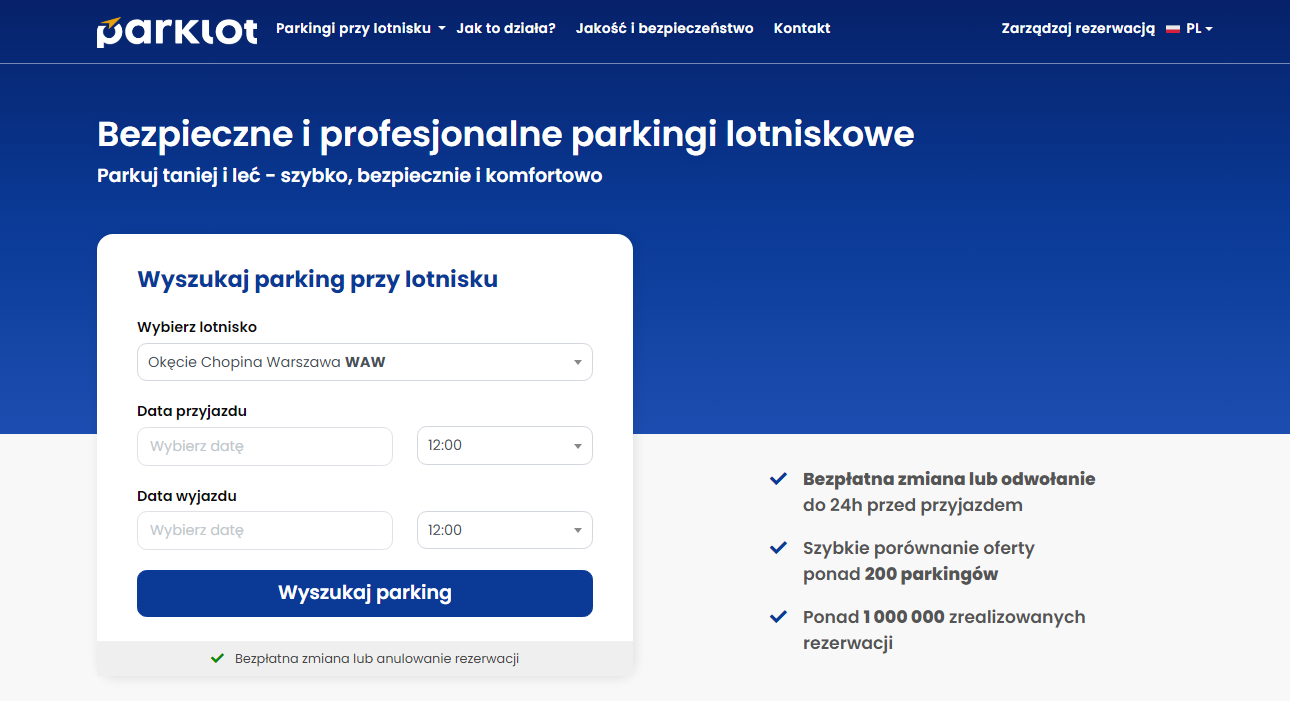Expand the Parkingi przy lotnisku menu
Screen dimensions: 1290x701
point(360,28)
